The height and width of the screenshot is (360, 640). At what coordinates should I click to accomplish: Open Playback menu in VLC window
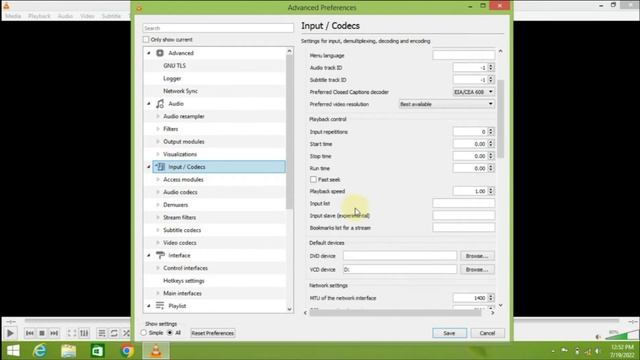[x=39, y=16]
